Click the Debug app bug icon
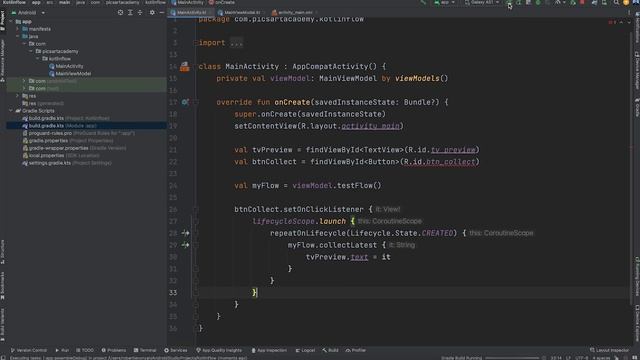The image size is (640, 360). point(538,2)
